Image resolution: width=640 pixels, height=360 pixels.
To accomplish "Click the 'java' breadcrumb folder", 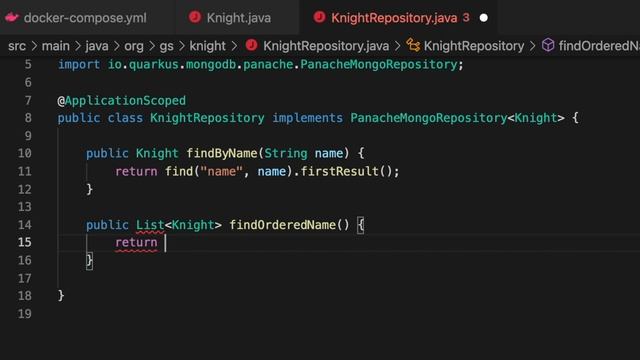I will pos(97,46).
